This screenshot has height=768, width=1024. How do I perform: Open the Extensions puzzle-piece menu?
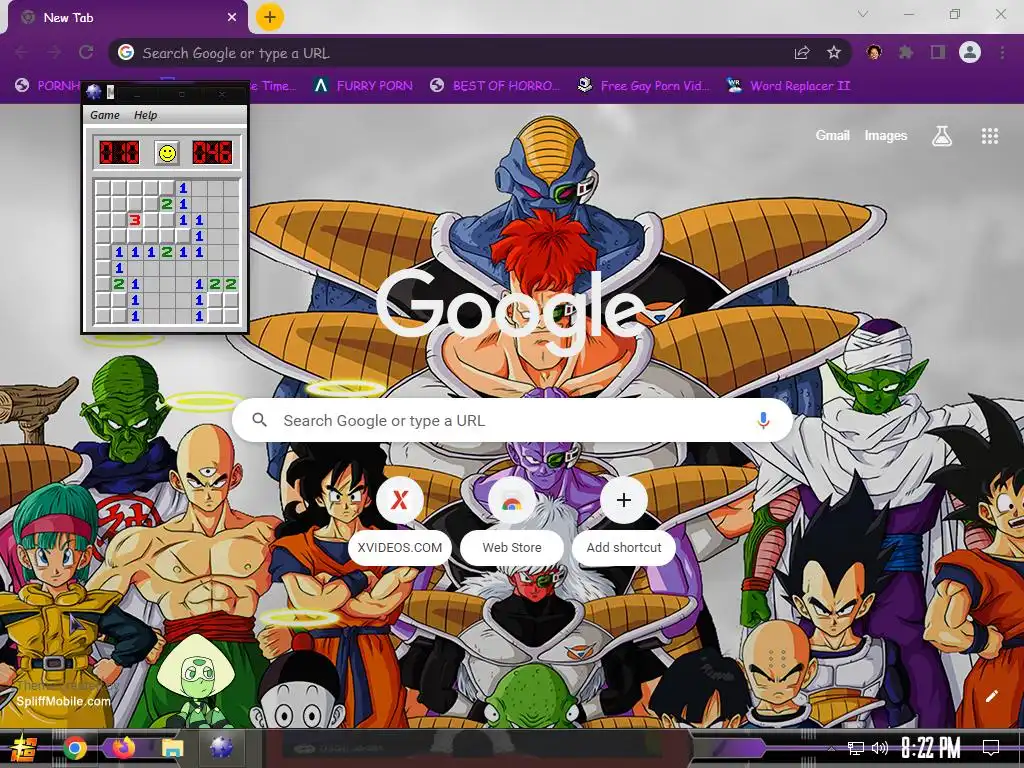click(906, 52)
